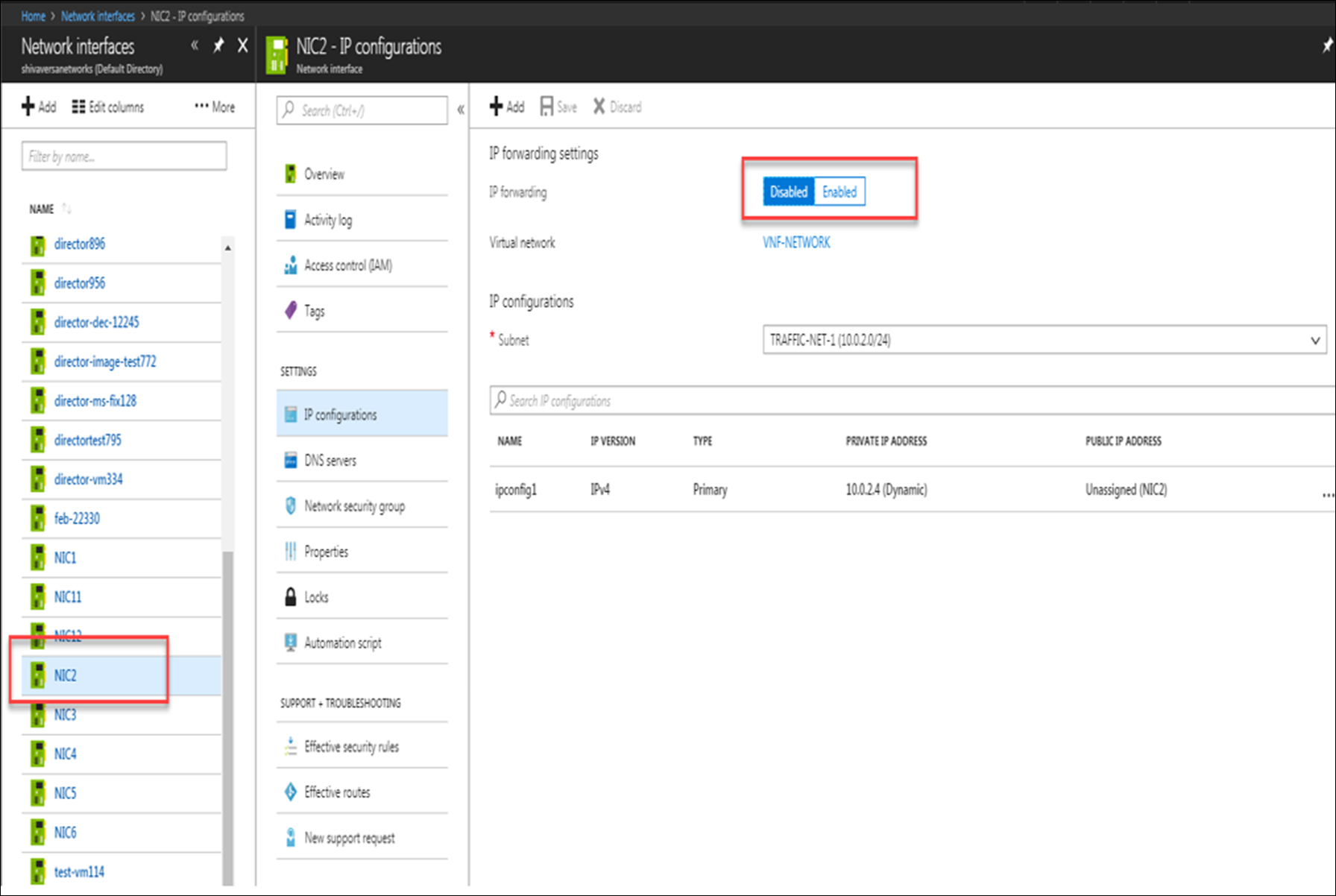Open the More options menu
Screen dimensions: 1336x896
click(215, 107)
